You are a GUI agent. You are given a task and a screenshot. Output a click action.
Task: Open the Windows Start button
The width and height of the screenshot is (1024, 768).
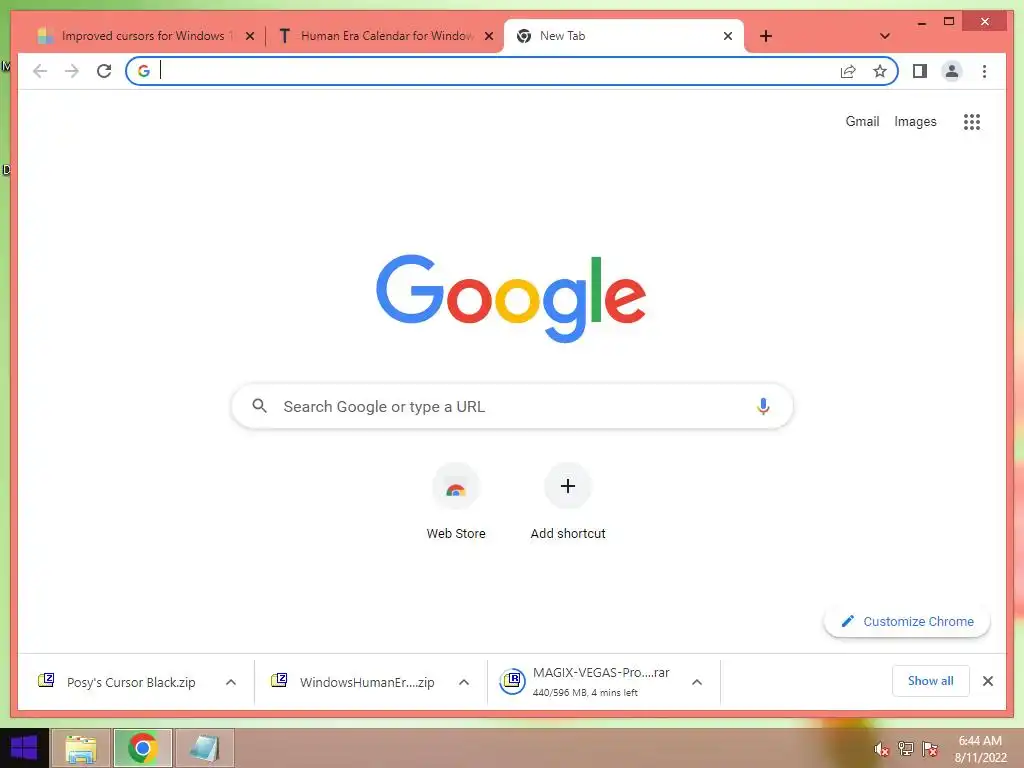(24, 748)
